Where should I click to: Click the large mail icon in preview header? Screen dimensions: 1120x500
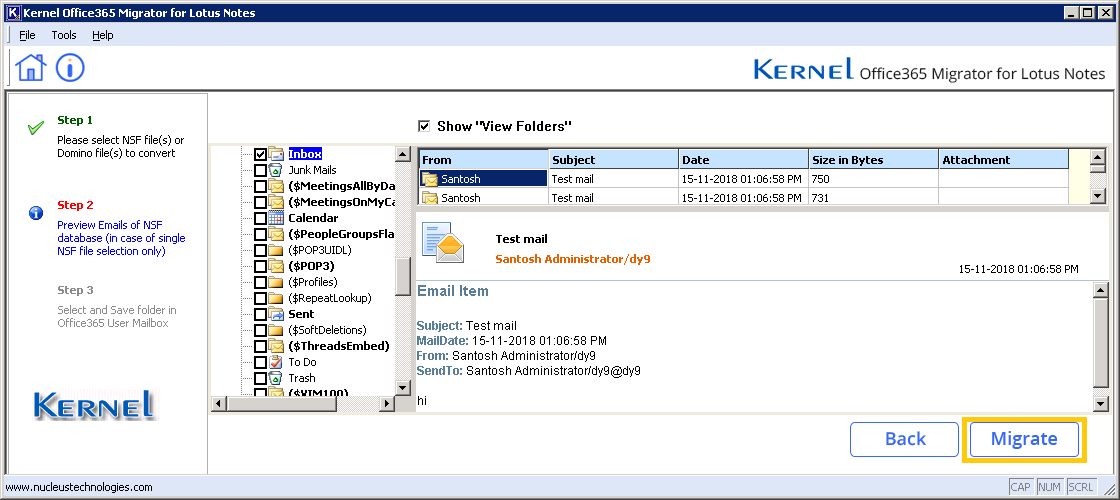(x=443, y=243)
